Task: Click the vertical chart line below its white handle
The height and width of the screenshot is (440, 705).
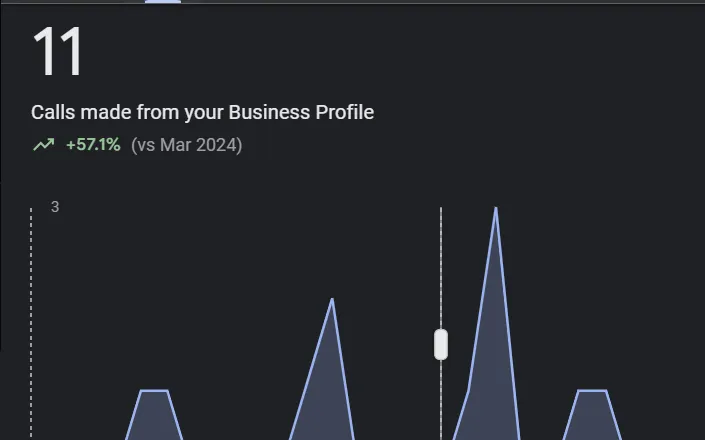Action: (x=441, y=400)
